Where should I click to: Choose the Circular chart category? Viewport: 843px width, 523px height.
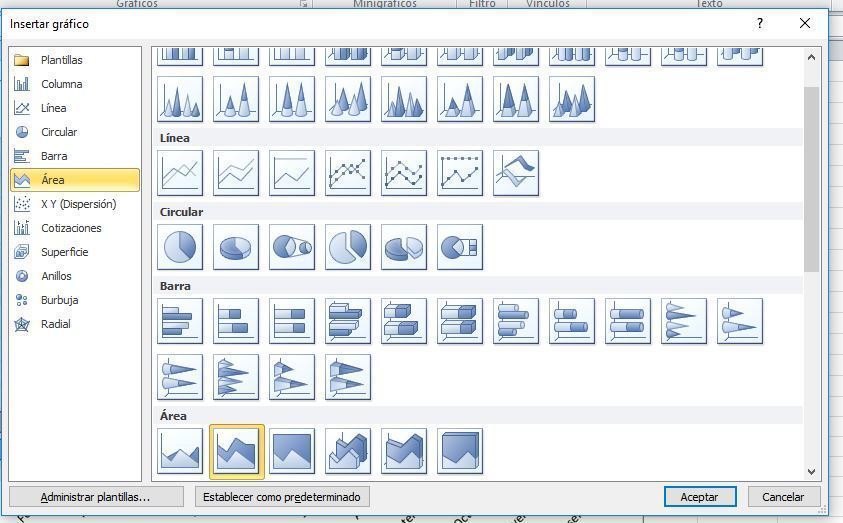click(x=74, y=132)
